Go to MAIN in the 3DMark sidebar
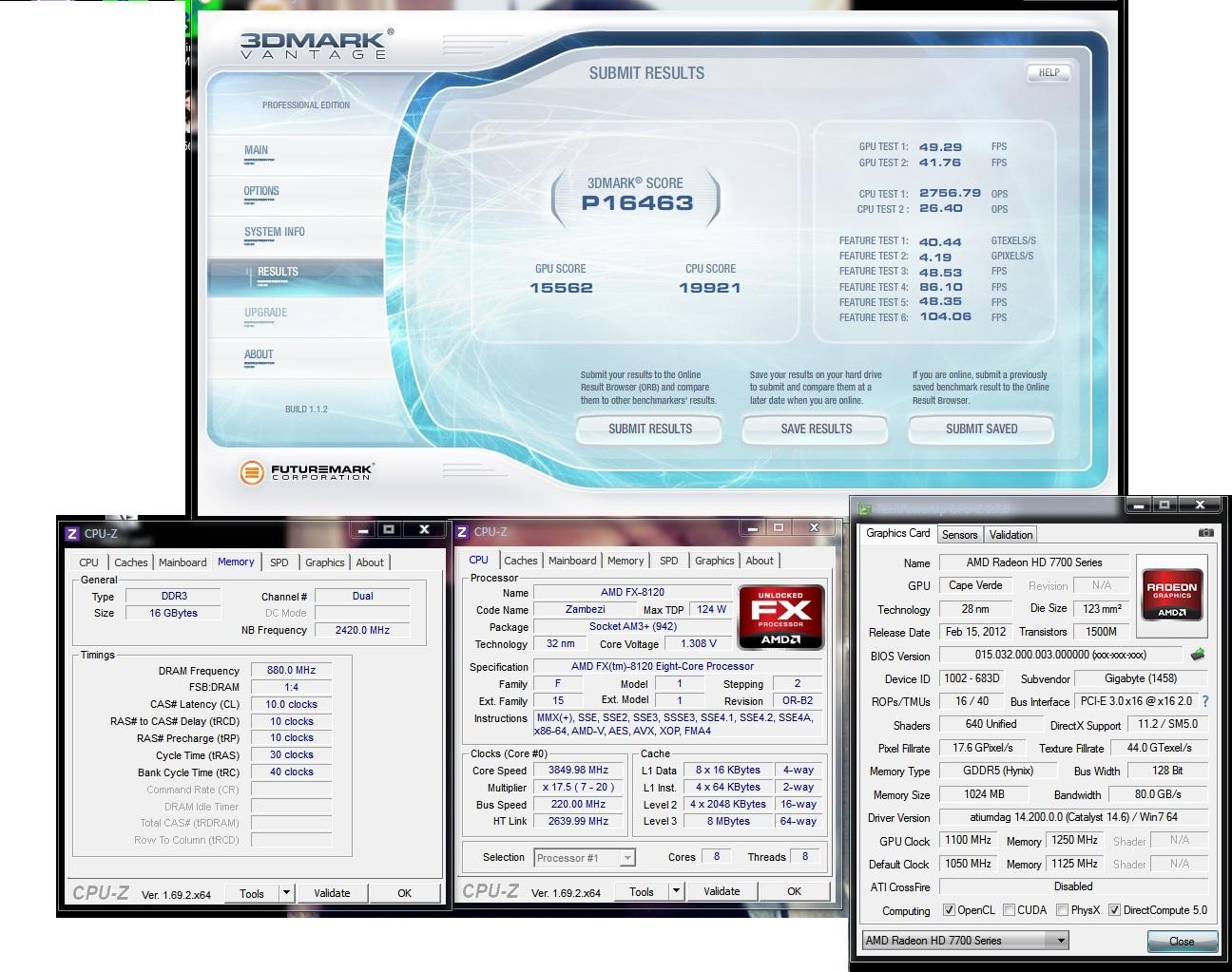 click(256, 150)
